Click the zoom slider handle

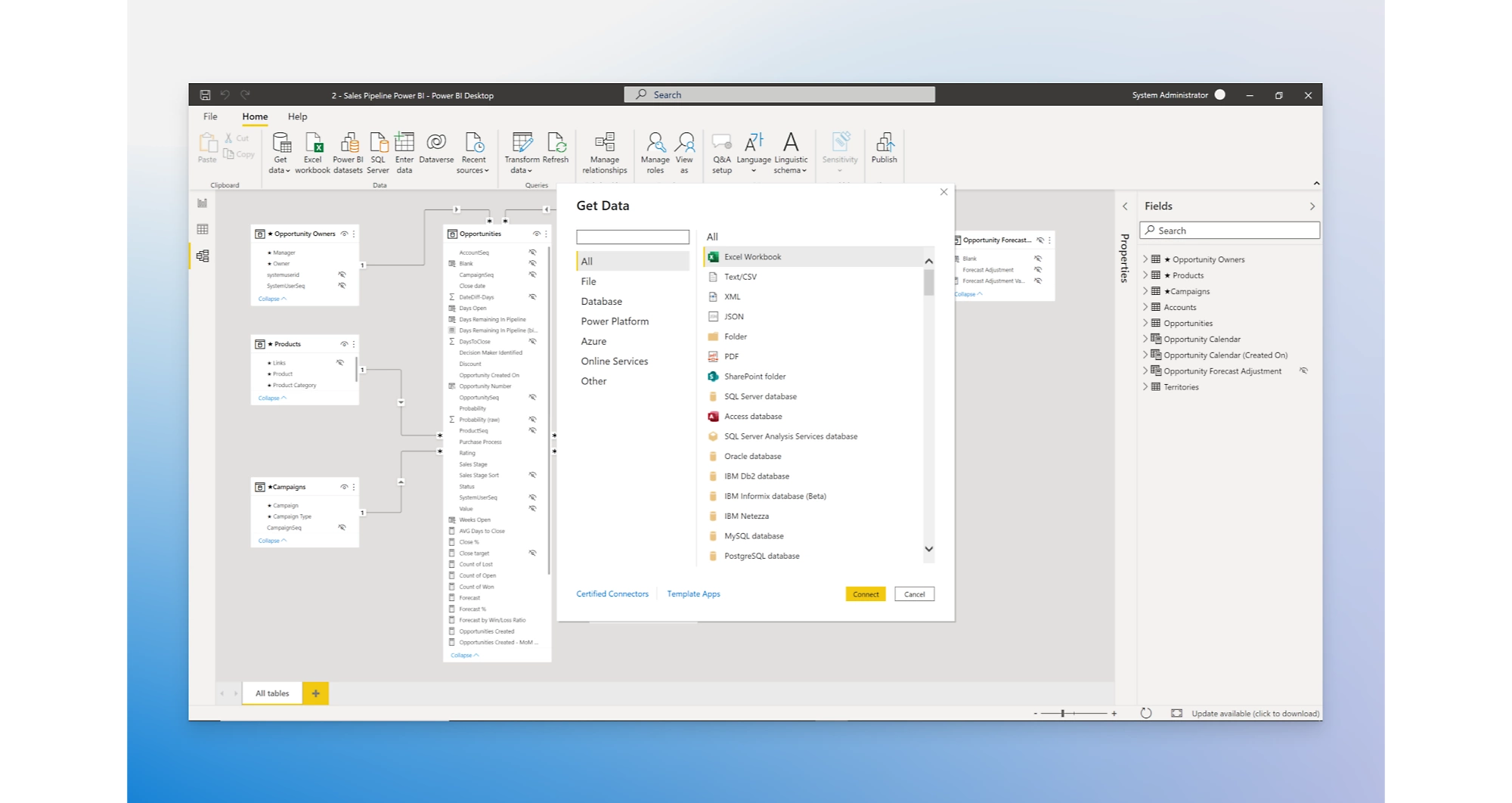click(x=1062, y=713)
